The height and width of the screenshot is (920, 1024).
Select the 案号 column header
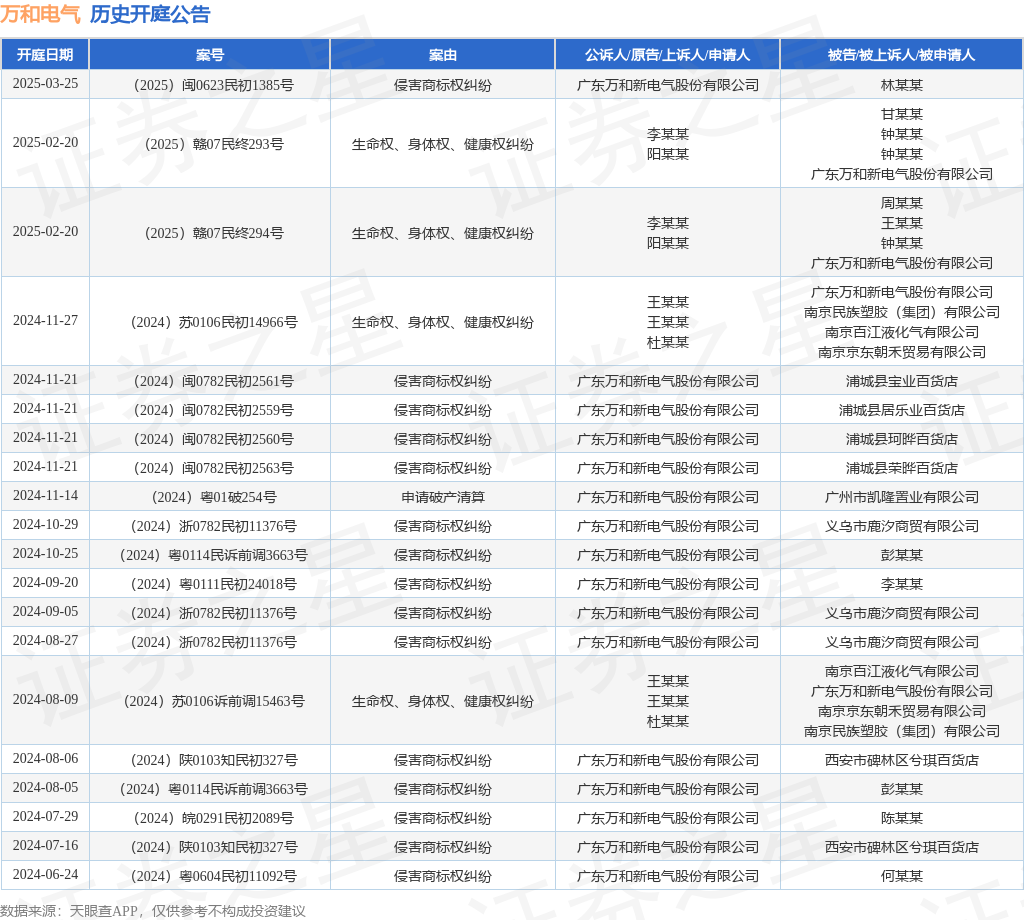point(210,55)
